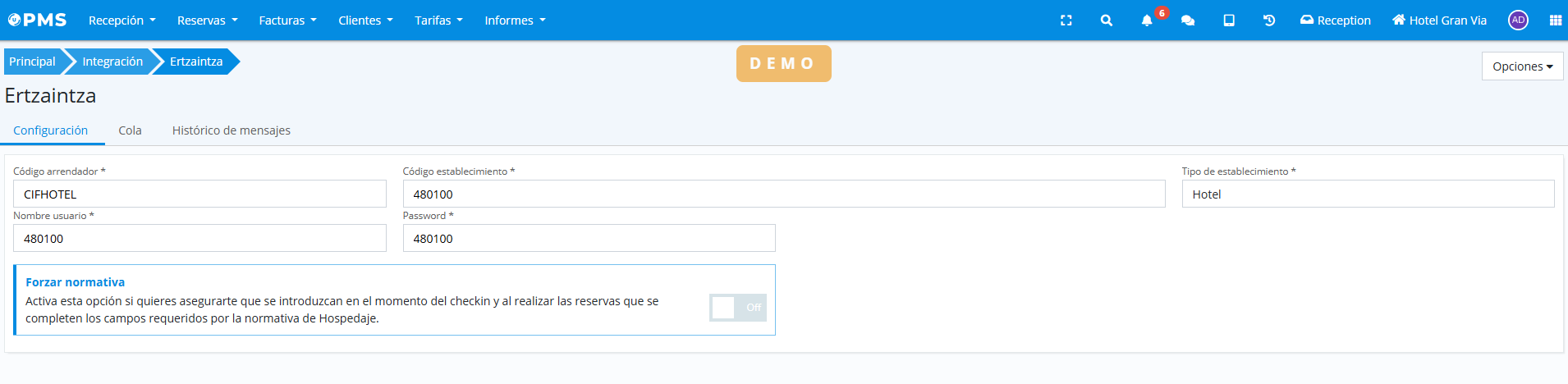Open the search magnifier icon
Screen dimensions: 1568x384
pos(1106,21)
